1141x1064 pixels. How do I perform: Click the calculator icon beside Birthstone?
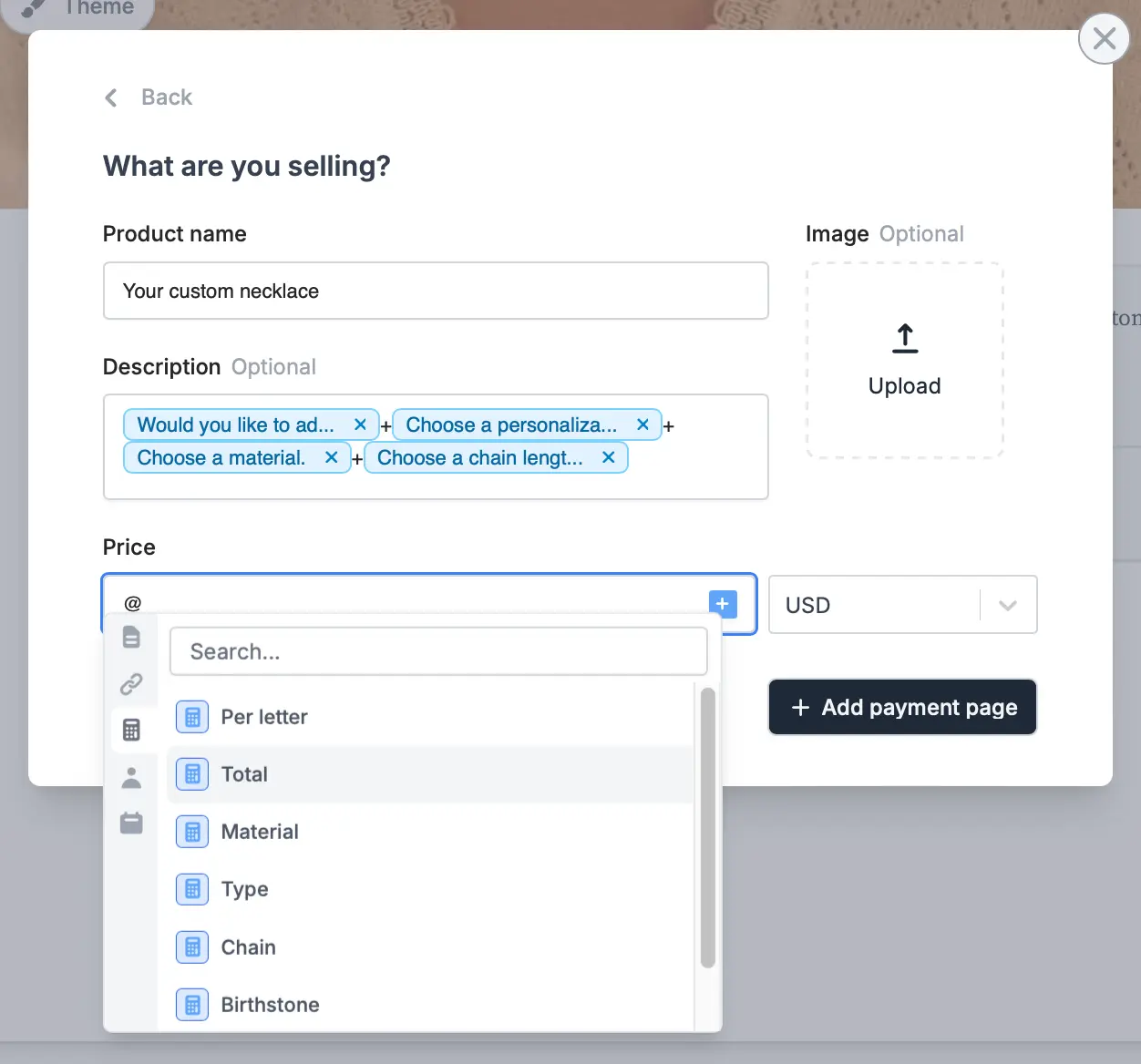(x=192, y=1005)
